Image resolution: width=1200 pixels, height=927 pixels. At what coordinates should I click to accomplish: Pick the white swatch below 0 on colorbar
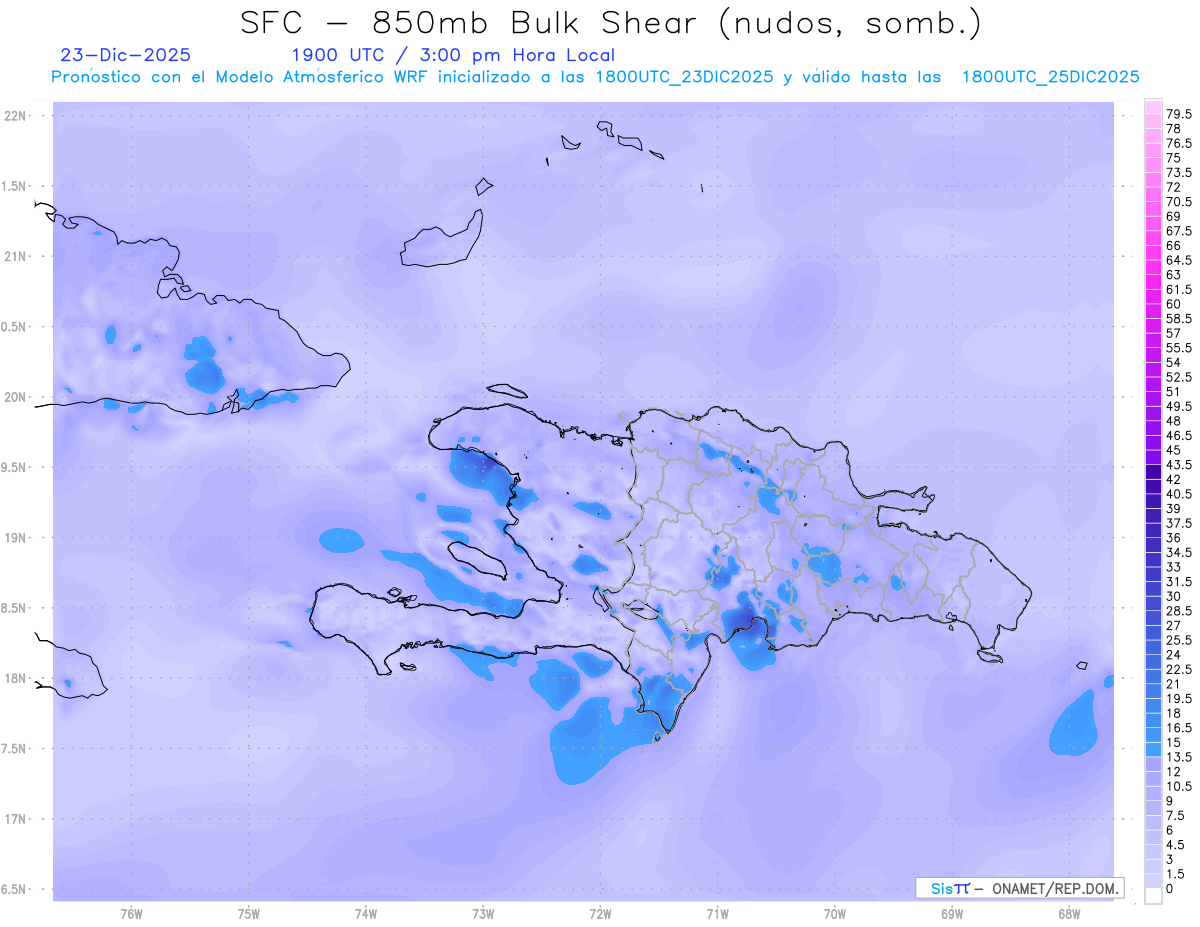[x=1153, y=895]
